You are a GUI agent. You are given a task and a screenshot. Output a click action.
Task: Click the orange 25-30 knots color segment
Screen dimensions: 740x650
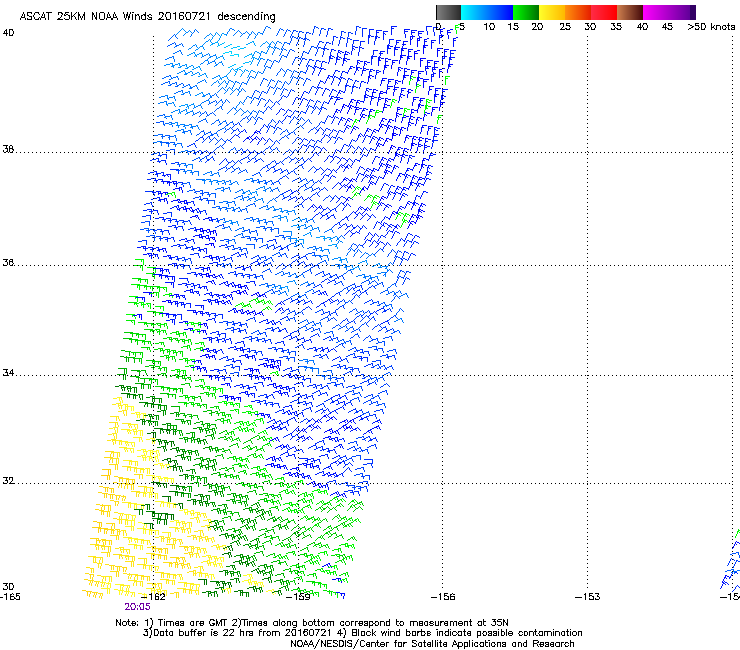[x=578, y=12]
